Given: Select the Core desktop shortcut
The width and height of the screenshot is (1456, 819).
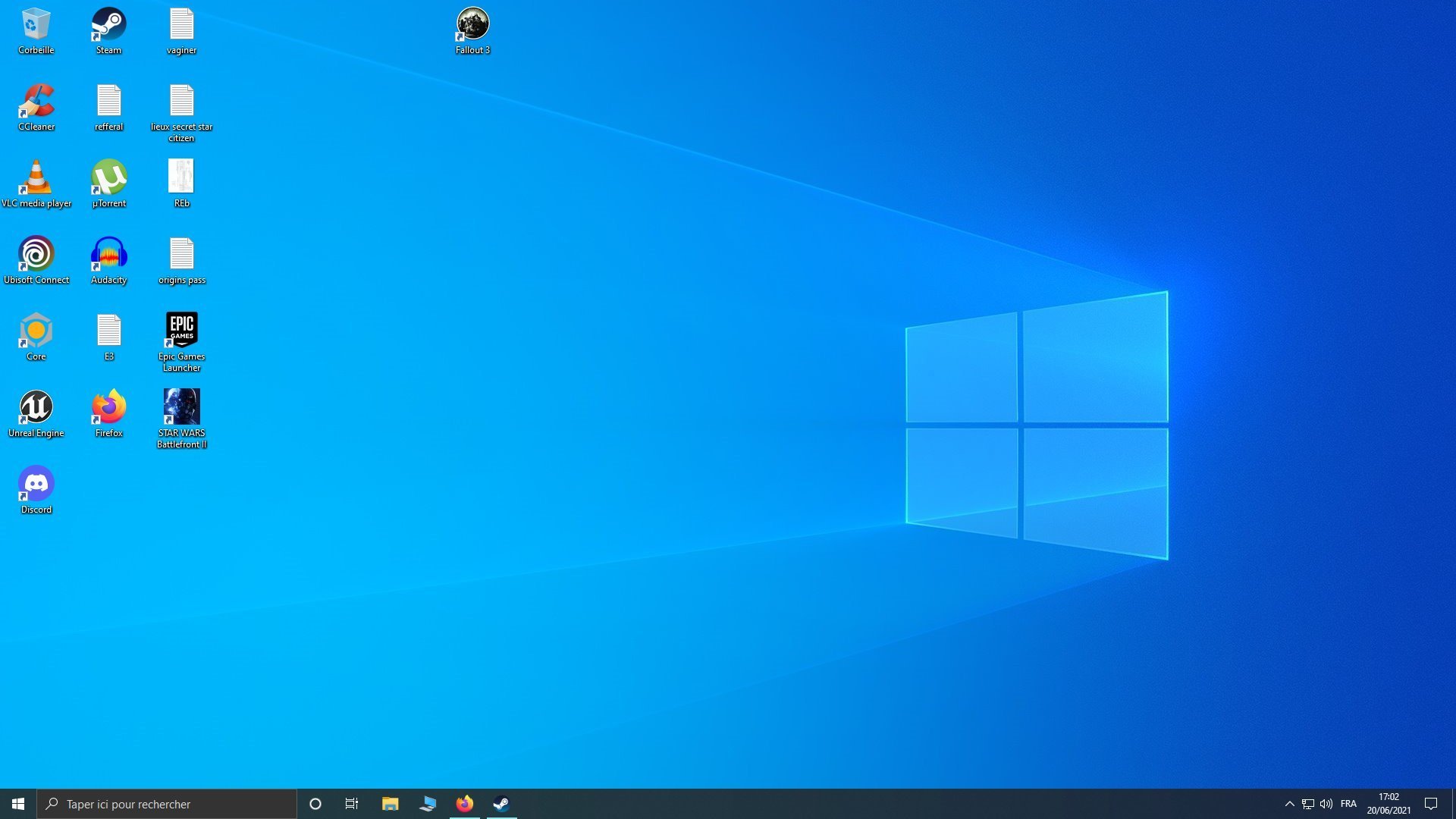Looking at the screenshot, I should 36,337.
